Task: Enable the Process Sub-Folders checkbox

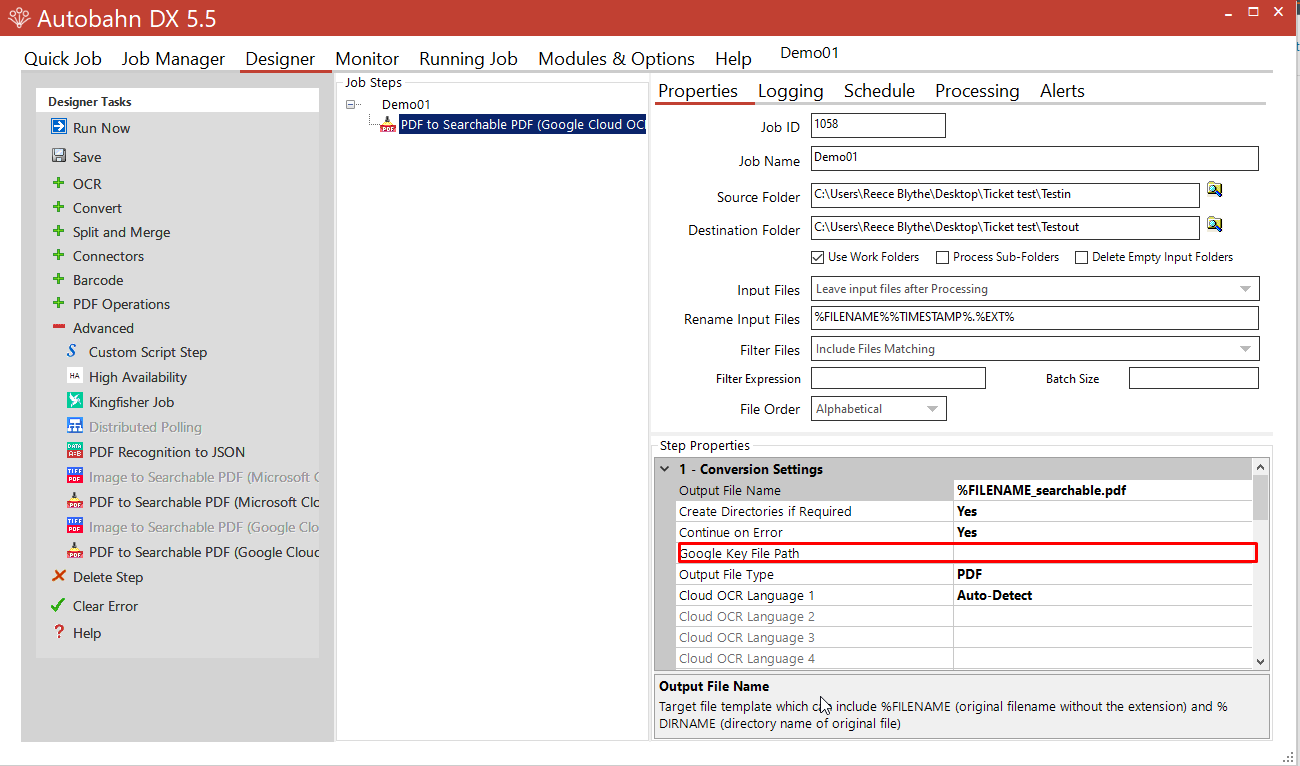Action: pos(943,257)
